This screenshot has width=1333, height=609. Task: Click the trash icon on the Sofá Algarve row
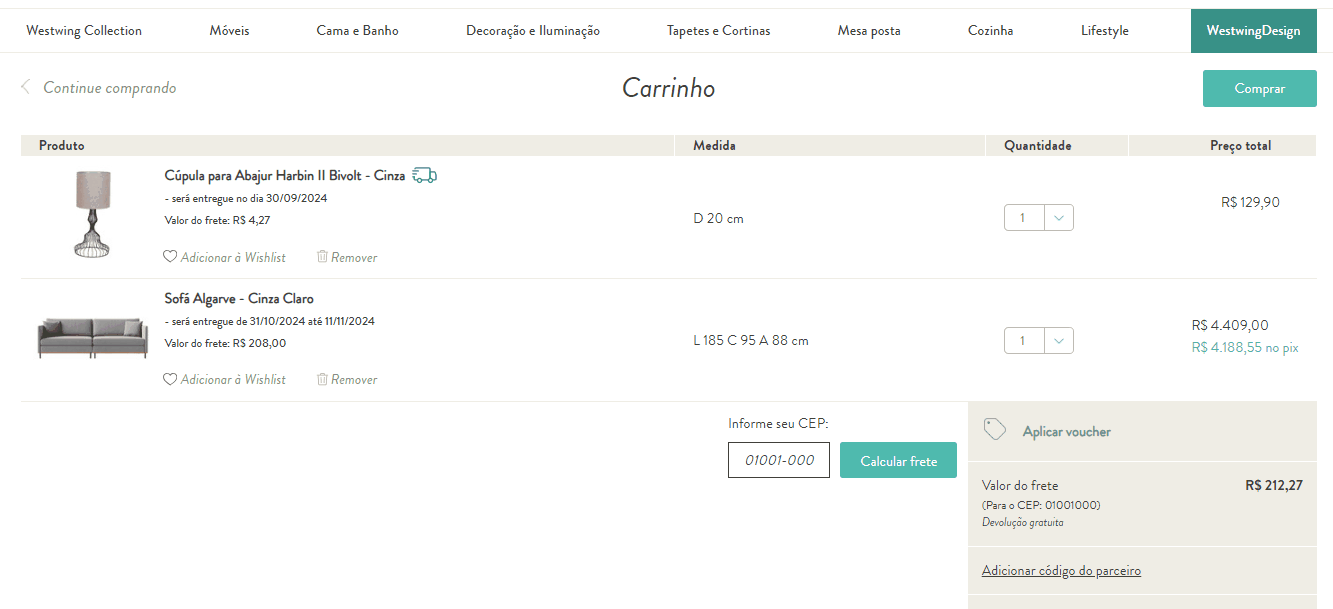point(322,379)
